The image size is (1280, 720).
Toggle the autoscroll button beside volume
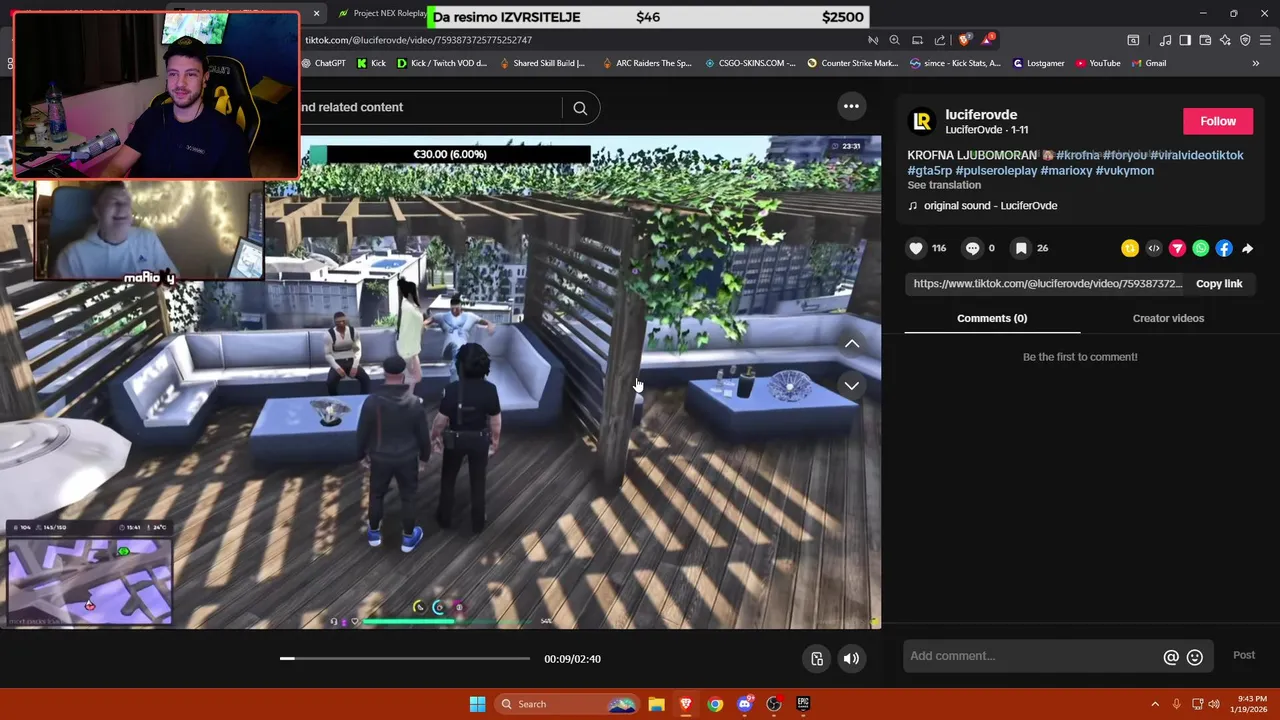point(817,658)
